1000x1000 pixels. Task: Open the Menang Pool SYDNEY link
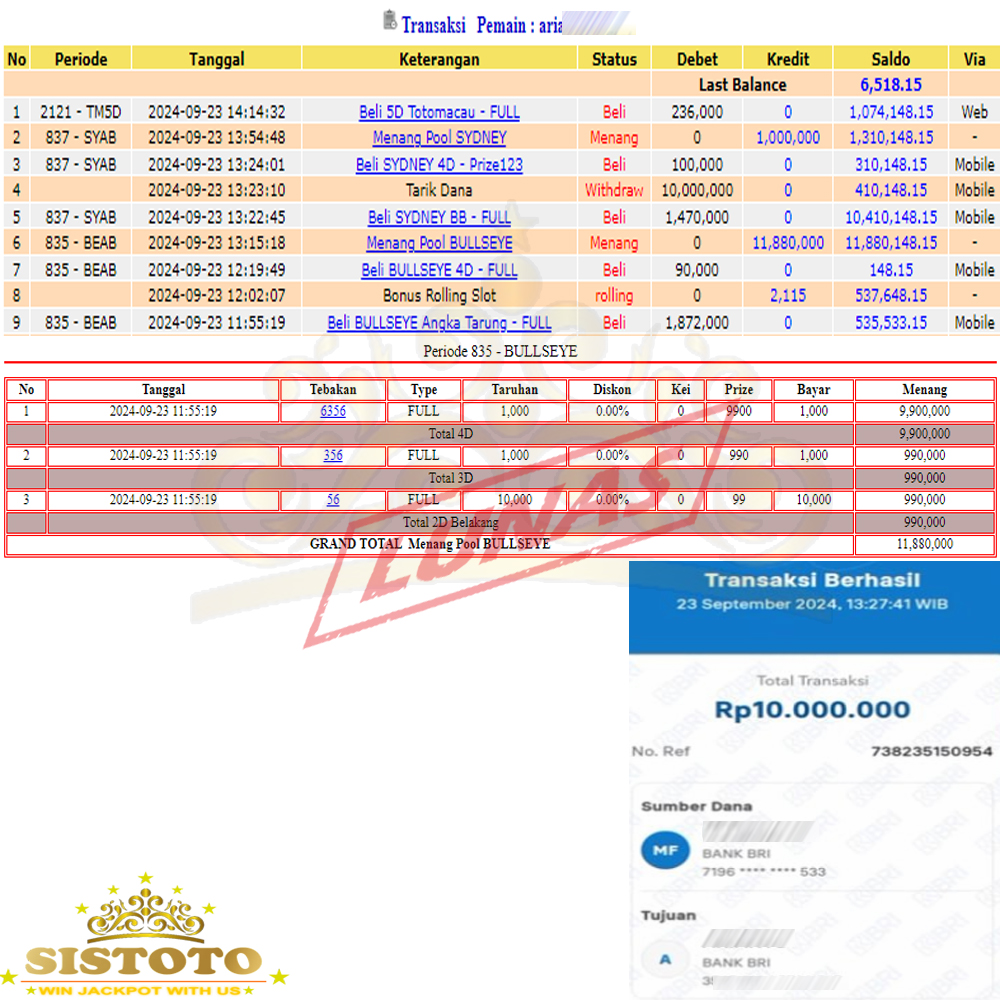[439, 138]
